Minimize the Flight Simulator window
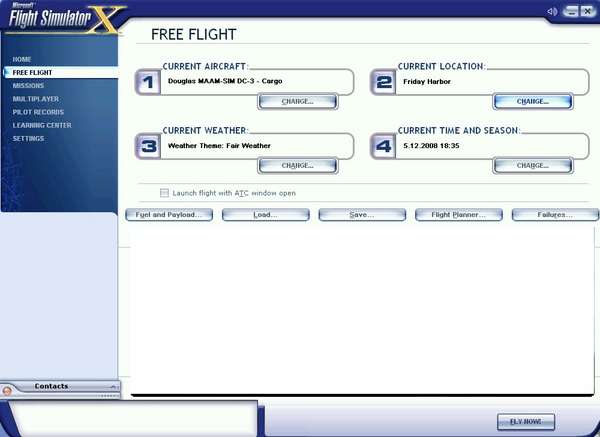This screenshot has height=437, width=600. 571,11
